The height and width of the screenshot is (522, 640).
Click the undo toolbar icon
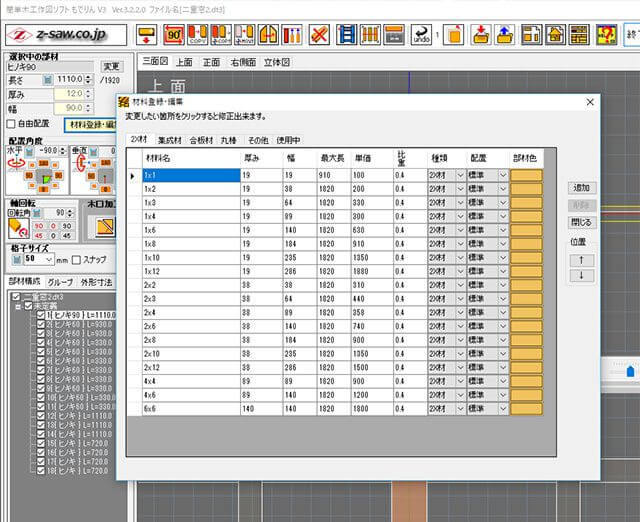click(x=421, y=35)
